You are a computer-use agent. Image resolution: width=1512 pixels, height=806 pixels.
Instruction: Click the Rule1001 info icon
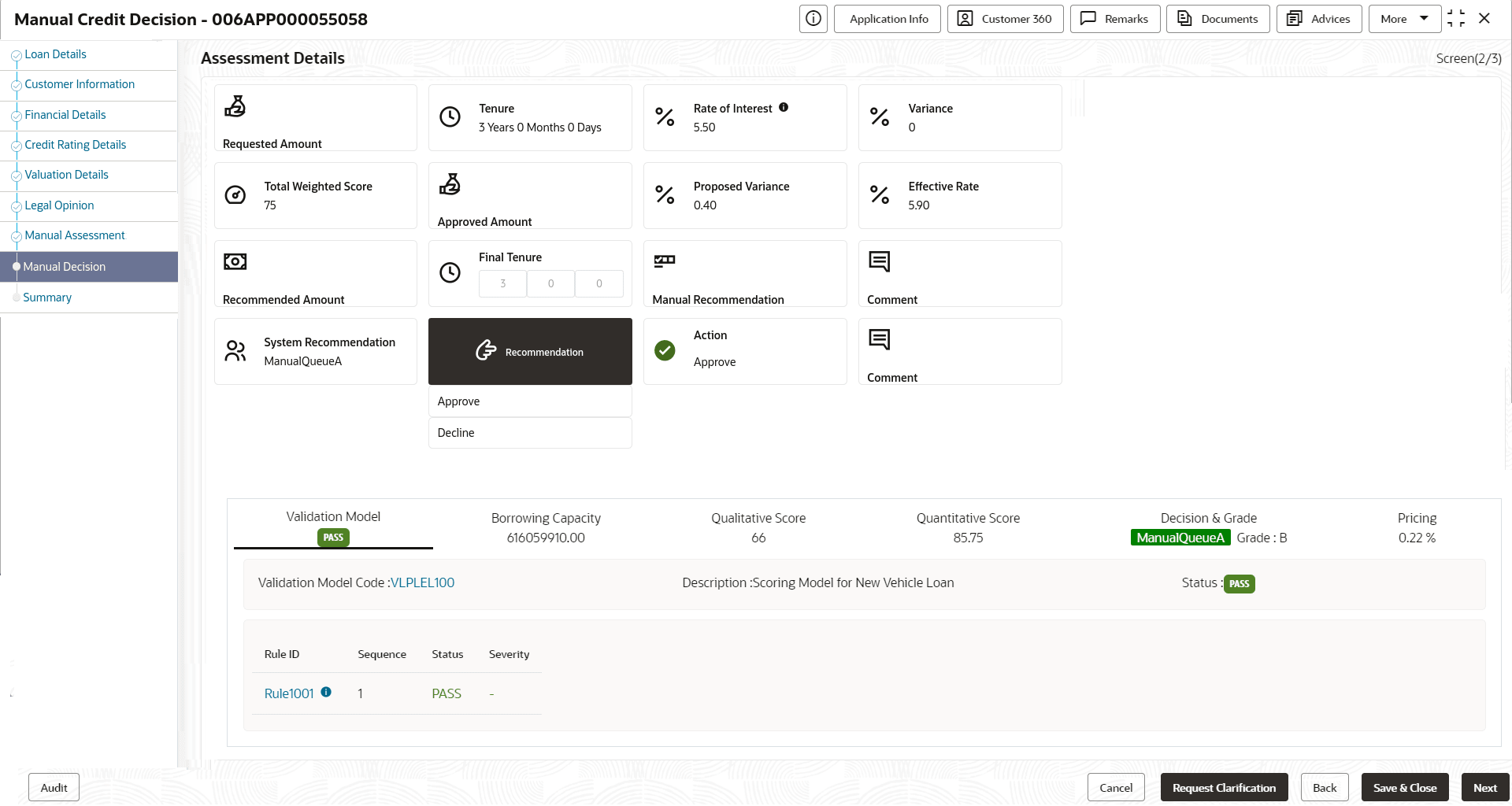coord(326,693)
